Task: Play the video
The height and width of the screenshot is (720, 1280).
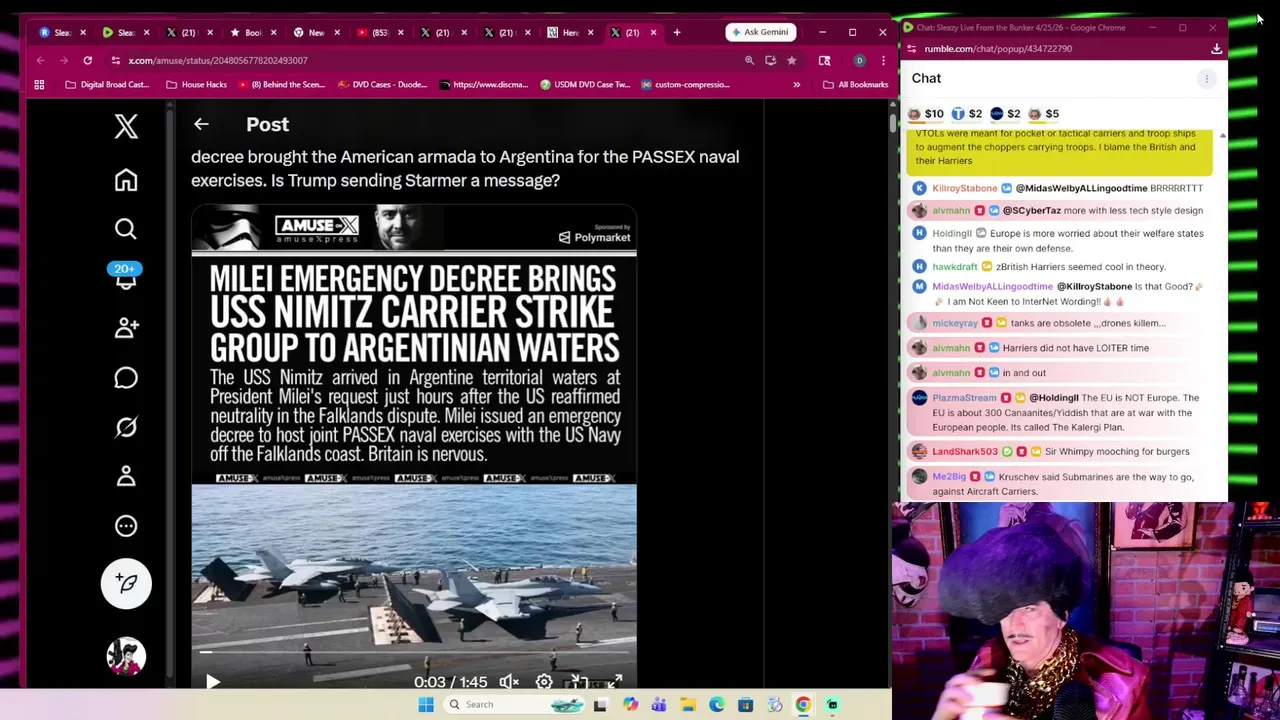Action: click(213, 682)
